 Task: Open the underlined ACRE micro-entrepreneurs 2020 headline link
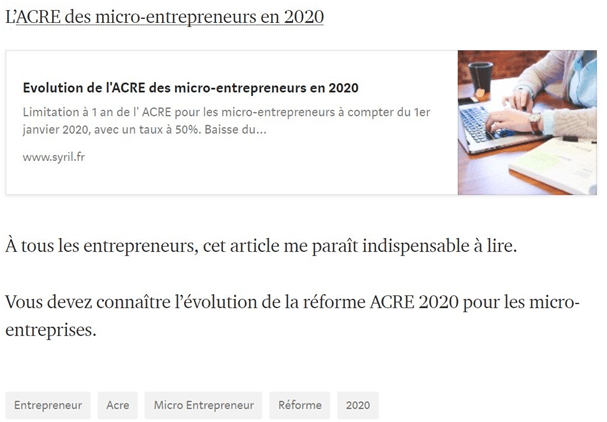[170, 19]
